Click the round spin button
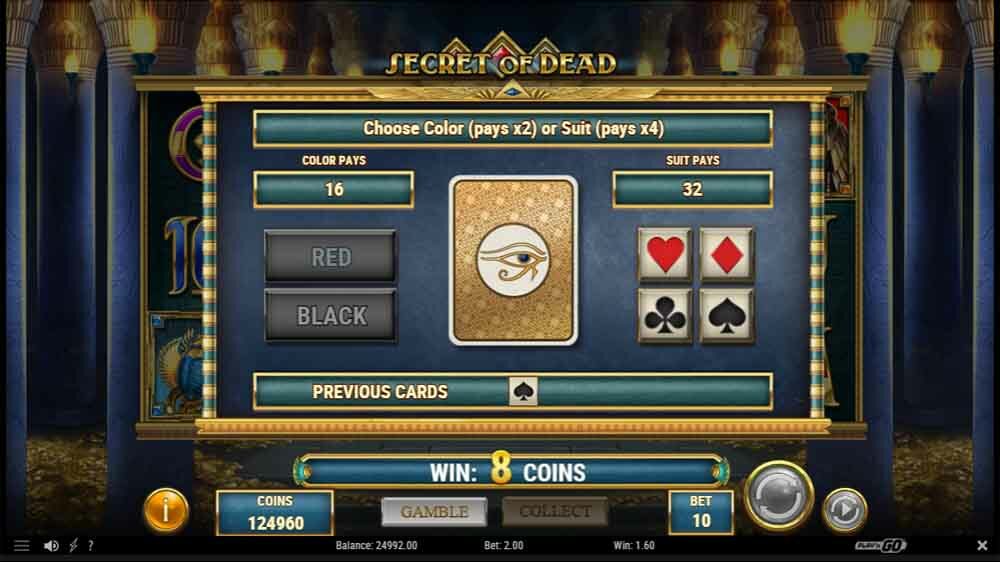This screenshot has height=562, width=1000. point(779,495)
